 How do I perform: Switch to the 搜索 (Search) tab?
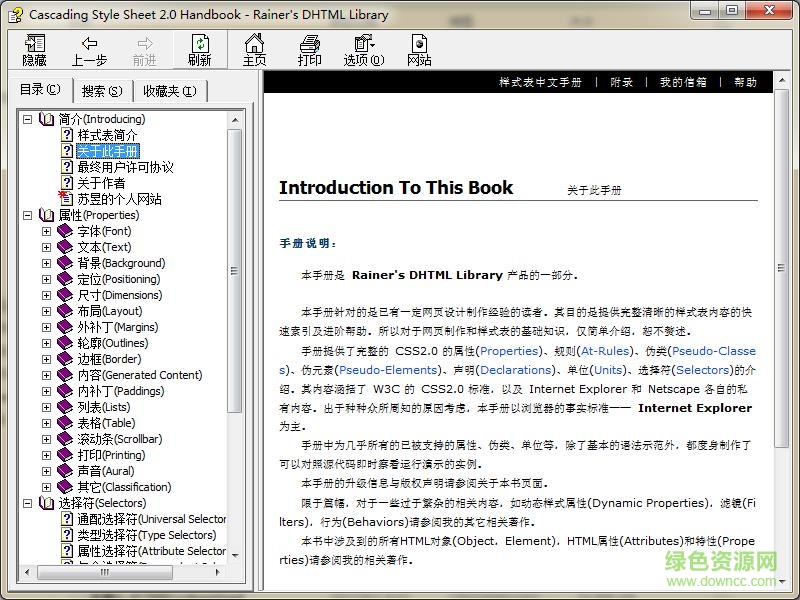click(102, 91)
